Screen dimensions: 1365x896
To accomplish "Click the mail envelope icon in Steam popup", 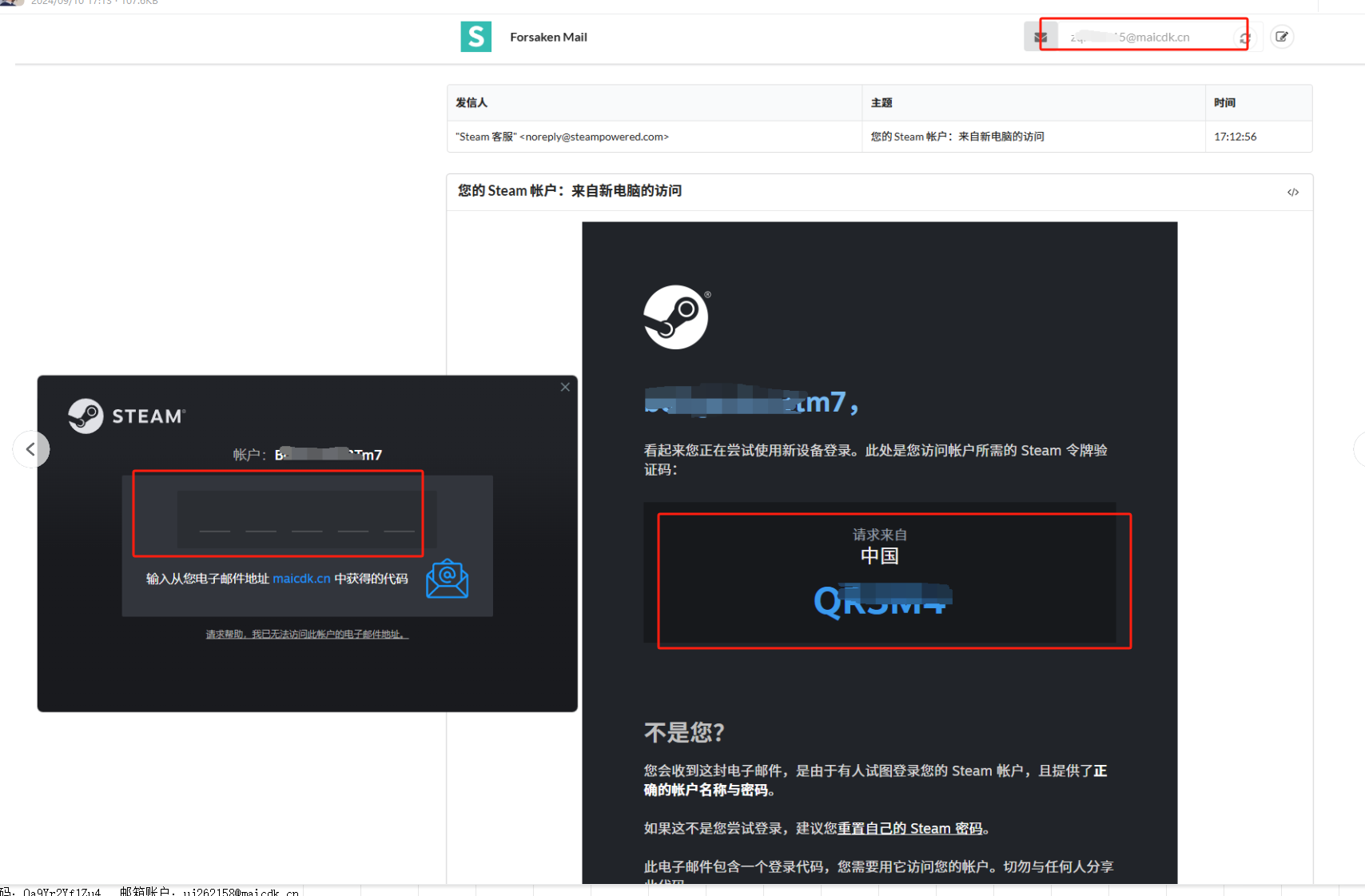I will (x=447, y=579).
